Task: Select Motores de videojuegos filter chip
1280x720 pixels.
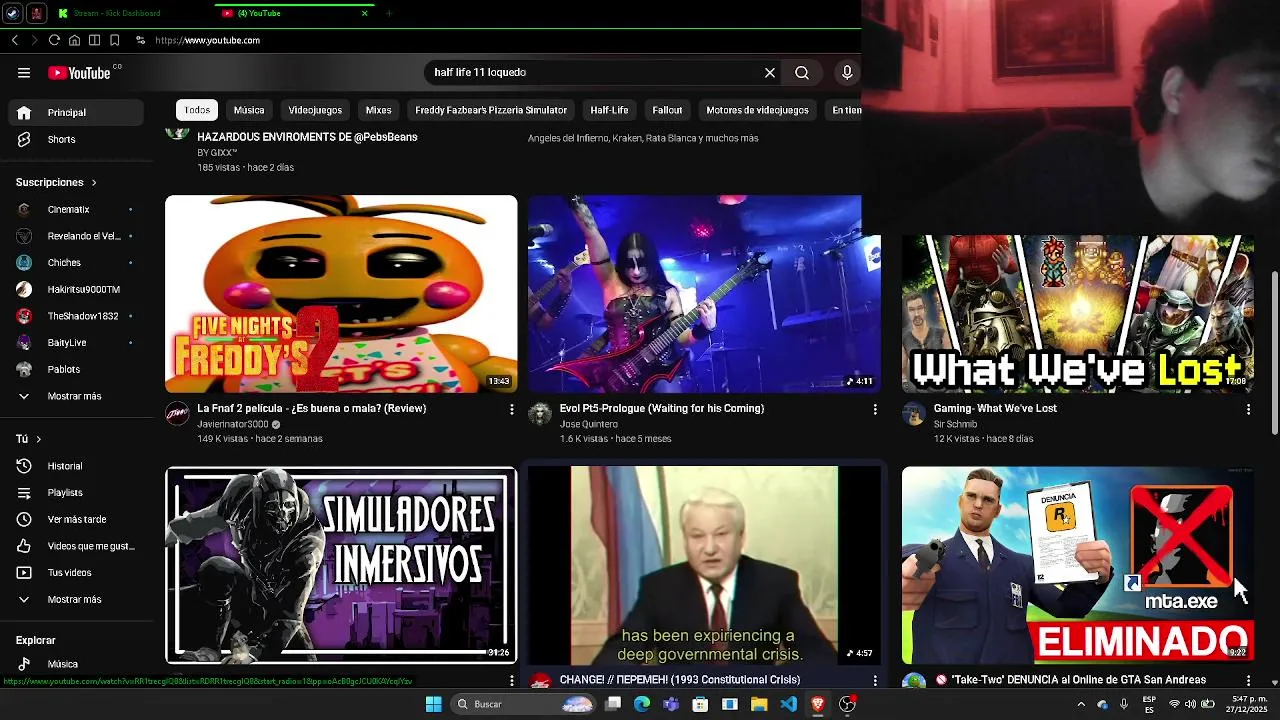Action: [x=757, y=110]
